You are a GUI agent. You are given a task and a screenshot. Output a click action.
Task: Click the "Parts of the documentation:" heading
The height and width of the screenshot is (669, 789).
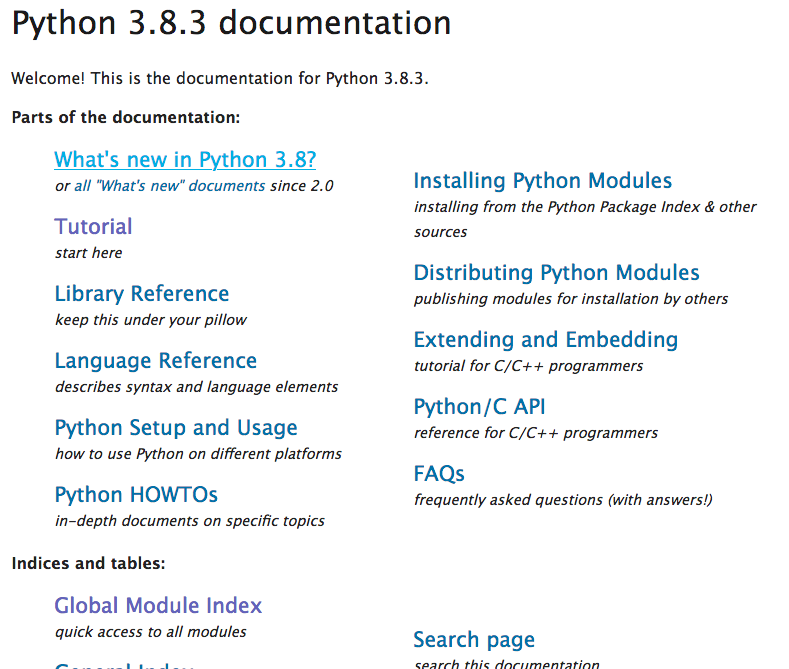tap(126, 118)
